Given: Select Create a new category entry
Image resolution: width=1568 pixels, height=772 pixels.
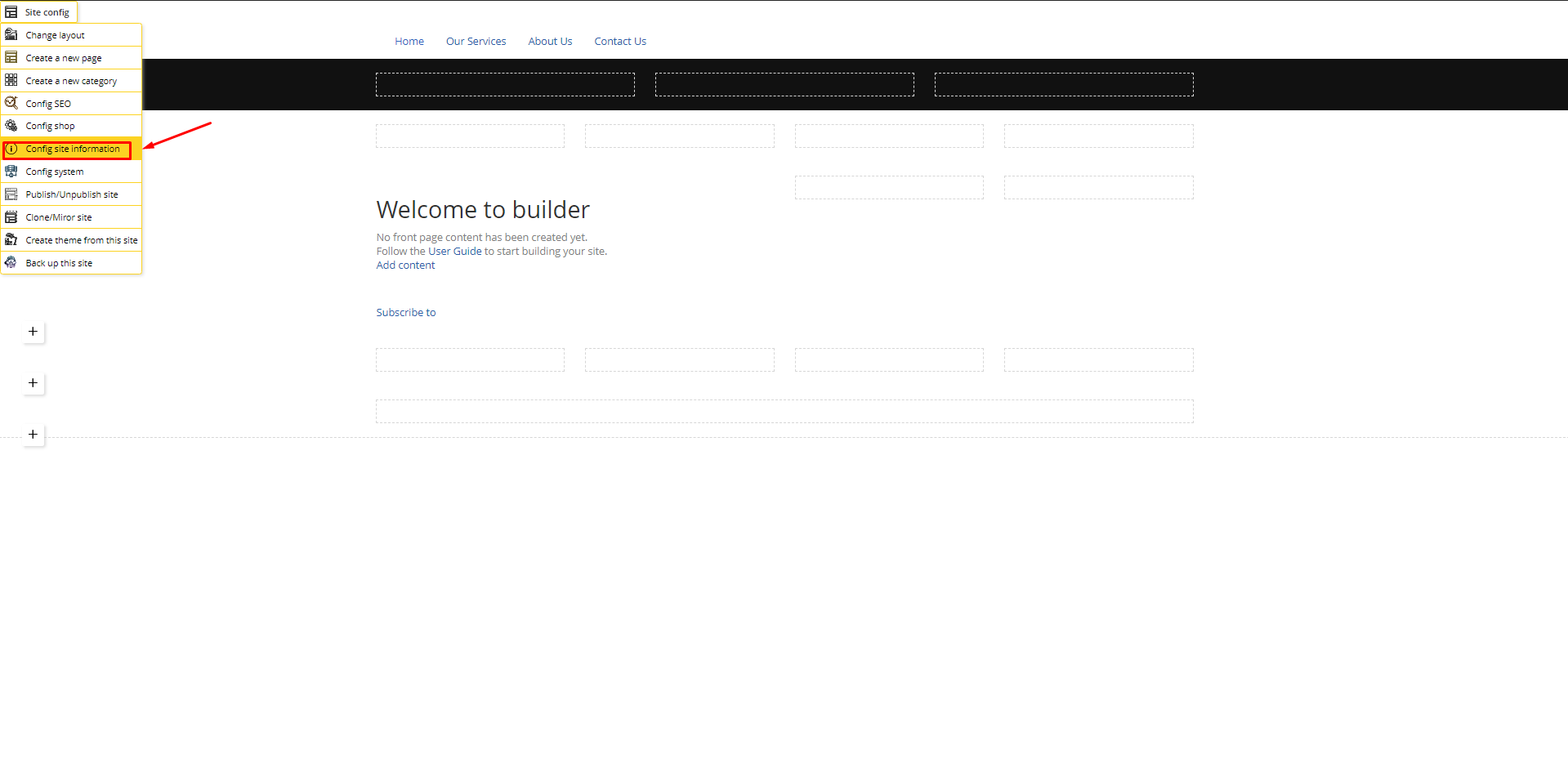Looking at the screenshot, I should click(71, 81).
